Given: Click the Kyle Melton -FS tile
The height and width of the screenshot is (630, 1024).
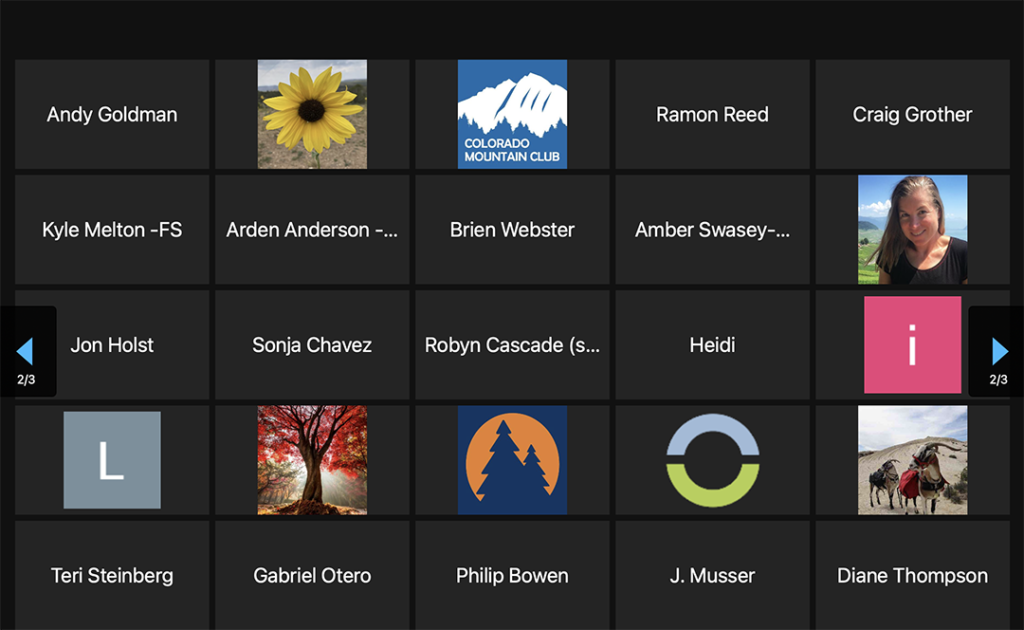Looking at the screenshot, I should click(112, 230).
